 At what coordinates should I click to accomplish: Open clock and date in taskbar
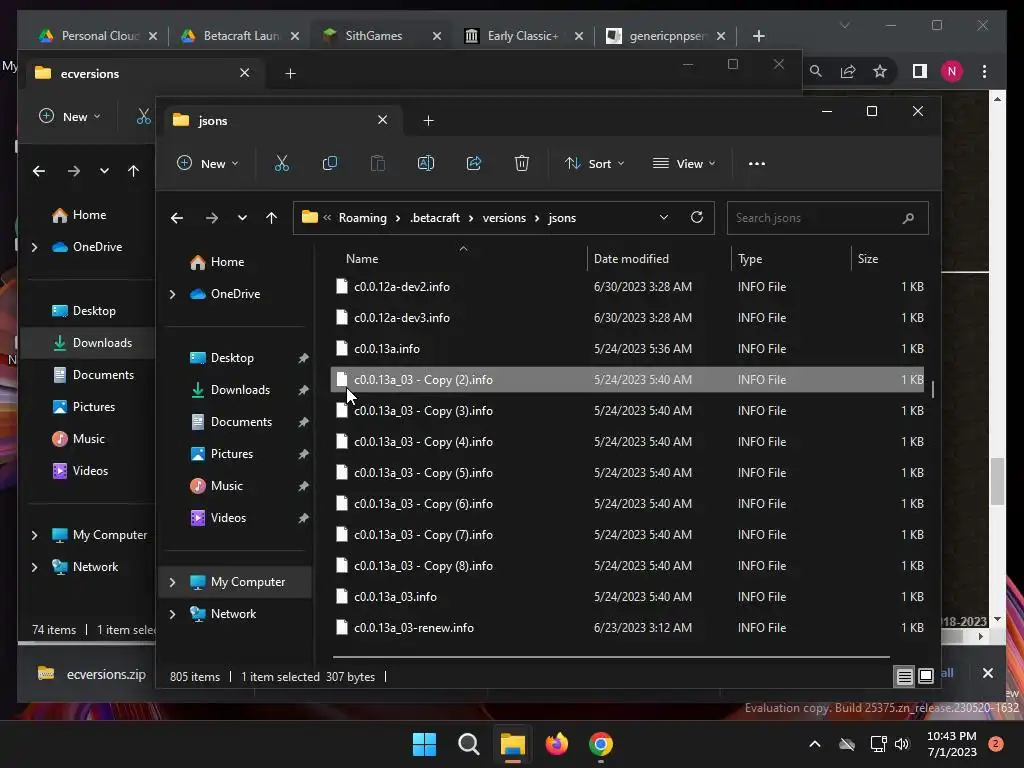(x=952, y=744)
